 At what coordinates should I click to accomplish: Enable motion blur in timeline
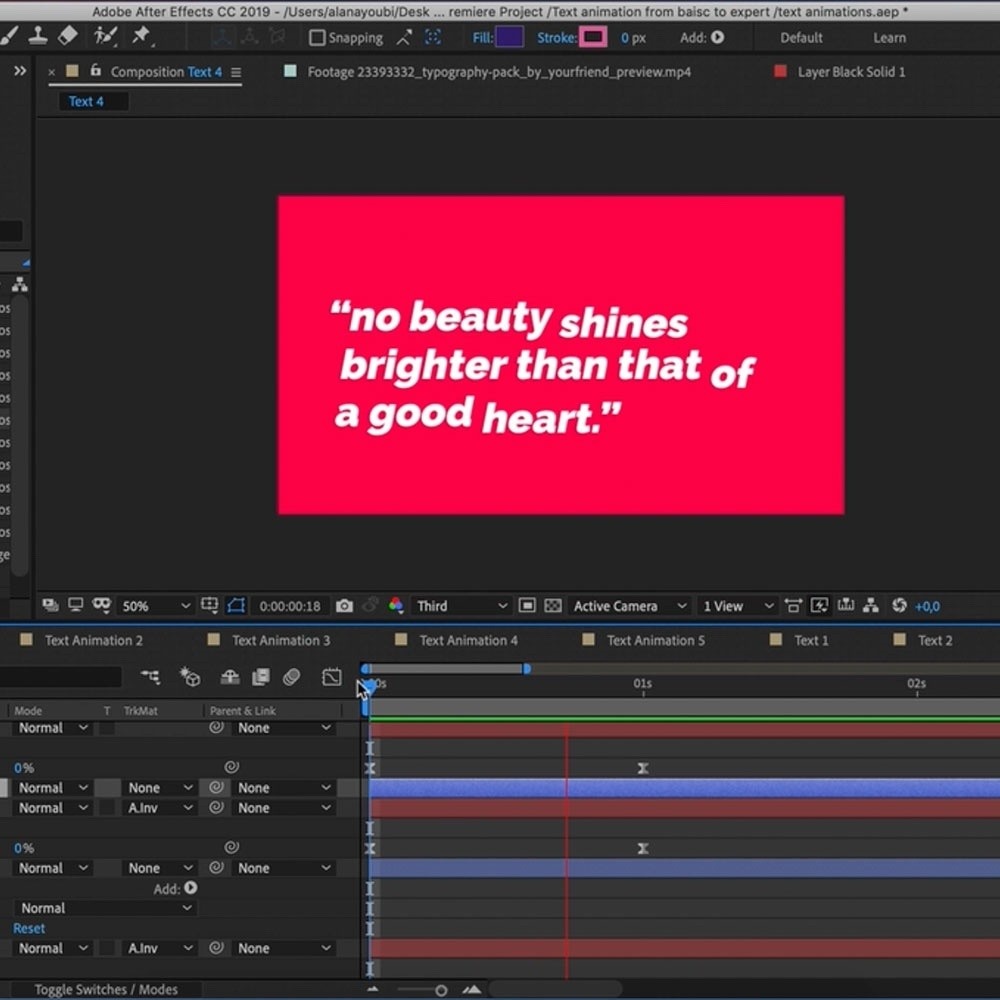[291, 677]
